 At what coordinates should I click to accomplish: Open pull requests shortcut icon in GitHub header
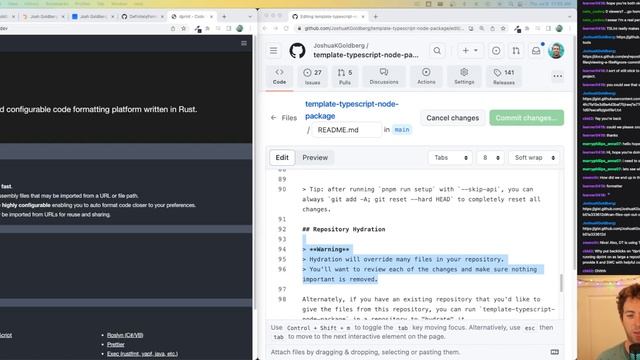516,51
